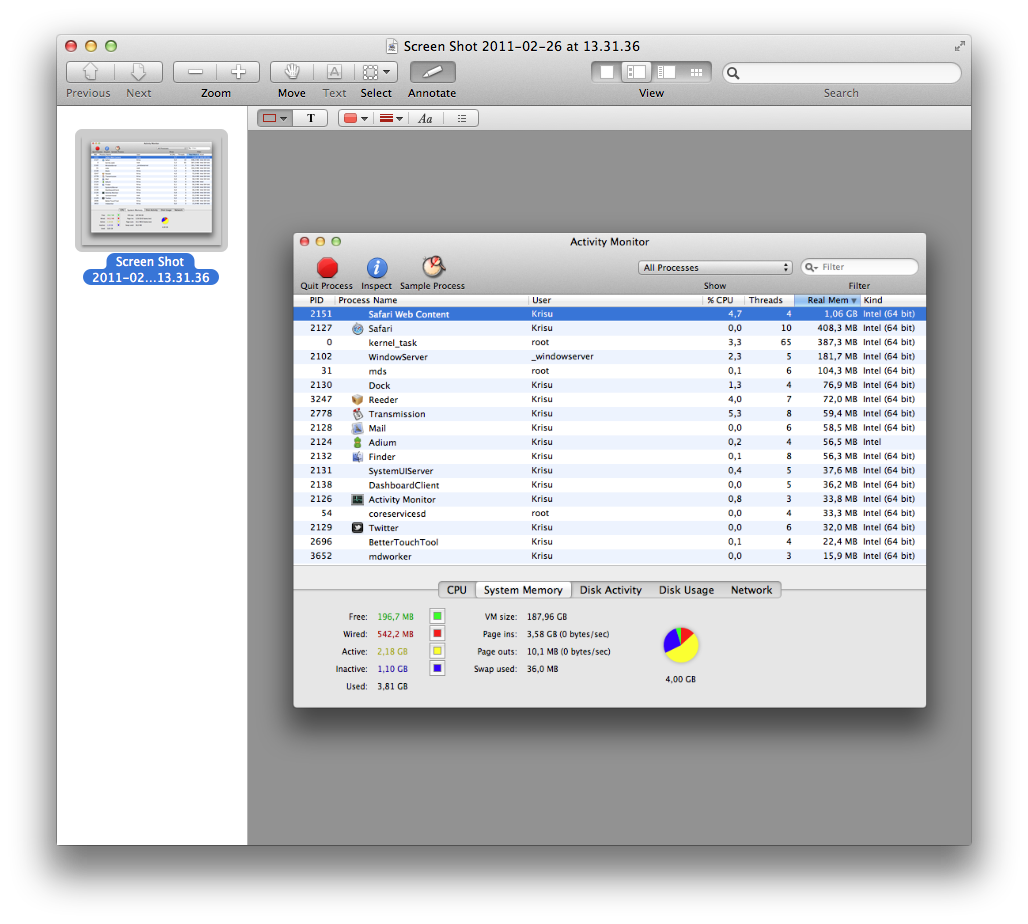
Task: Switch to table of contents view
Action: pyautogui.click(x=667, y=72)
